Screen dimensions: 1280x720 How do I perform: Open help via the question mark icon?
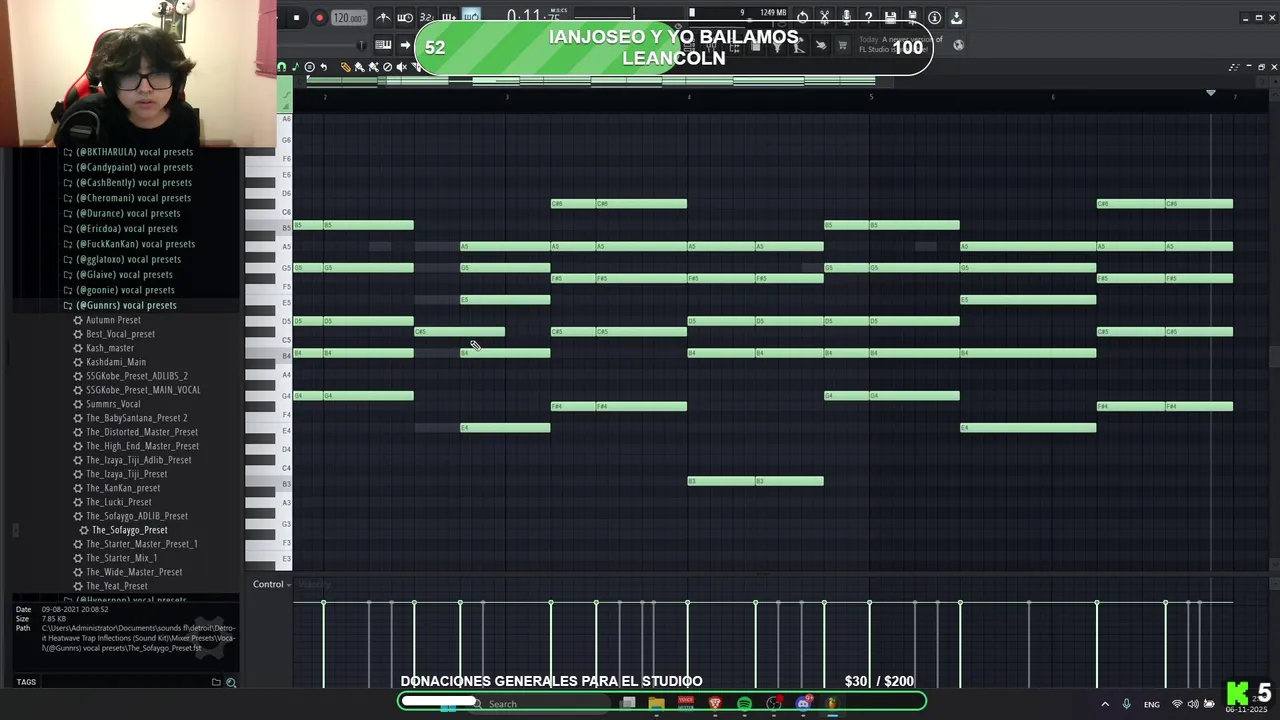click(x=868, y=18)
